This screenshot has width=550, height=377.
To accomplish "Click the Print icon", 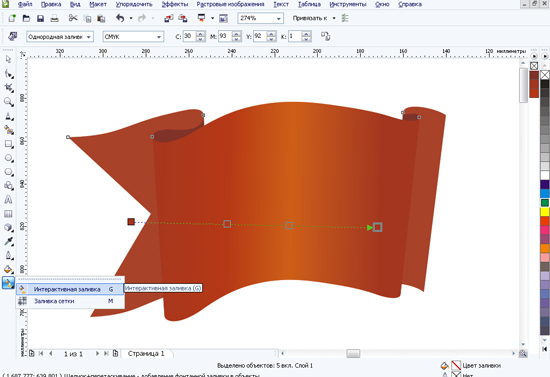I will click(x=54, y=18).
